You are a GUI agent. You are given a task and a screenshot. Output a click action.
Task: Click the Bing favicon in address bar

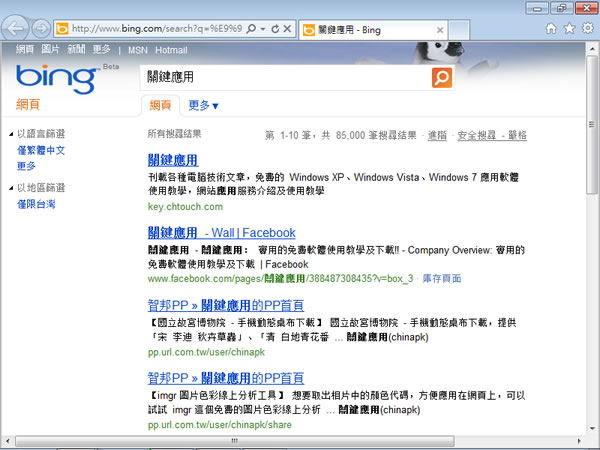click(x=62, y=29)
